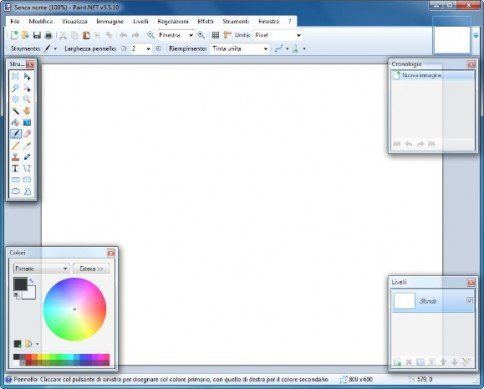This screenshot has width=484, height=389.
Task: Open the Primario color selector dropdown
Action: (x=41, y=268)
